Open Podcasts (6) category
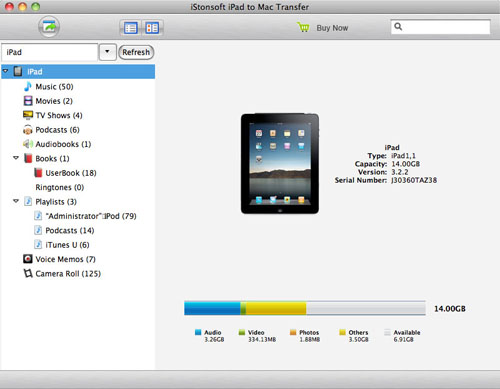The width and height of the screenshot is (500, 389). [x=57, y=130]
